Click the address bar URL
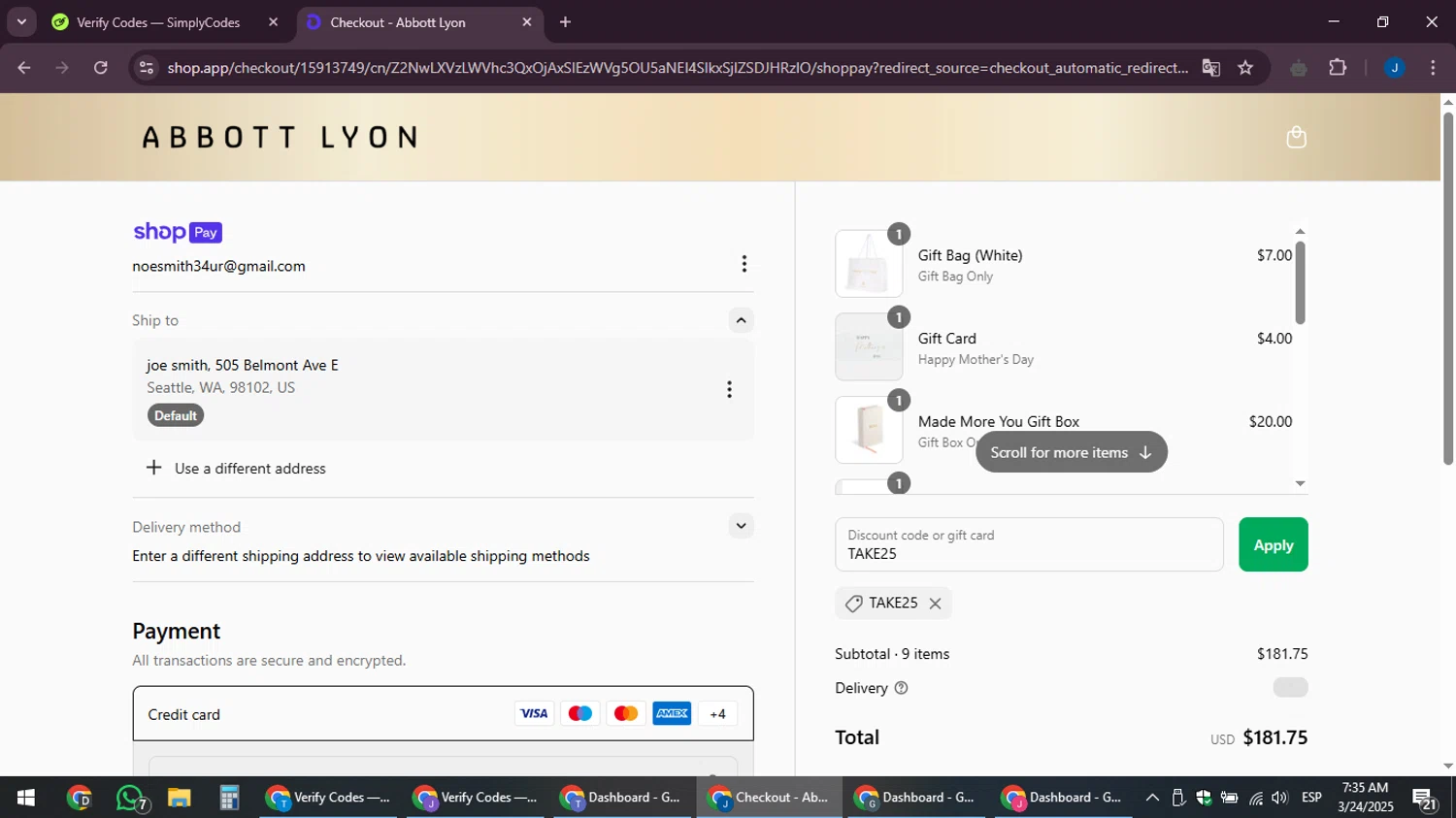 click(x=678, y=68)
